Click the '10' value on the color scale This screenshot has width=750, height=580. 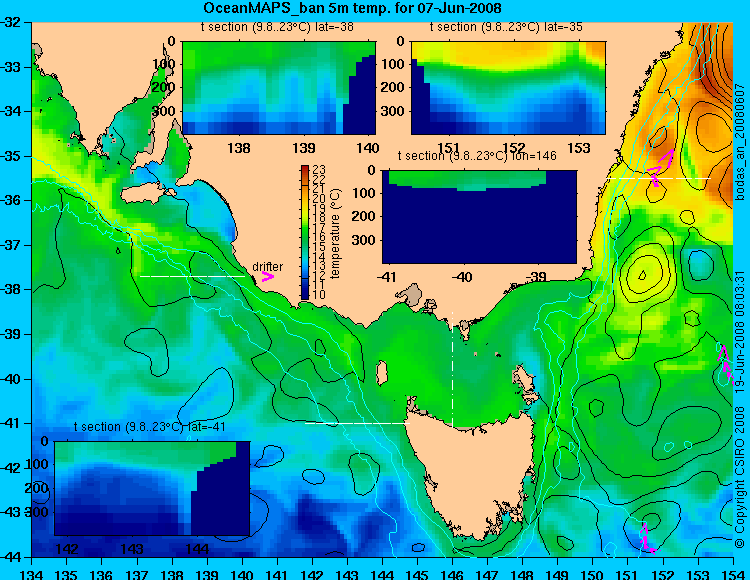point(319,295)
